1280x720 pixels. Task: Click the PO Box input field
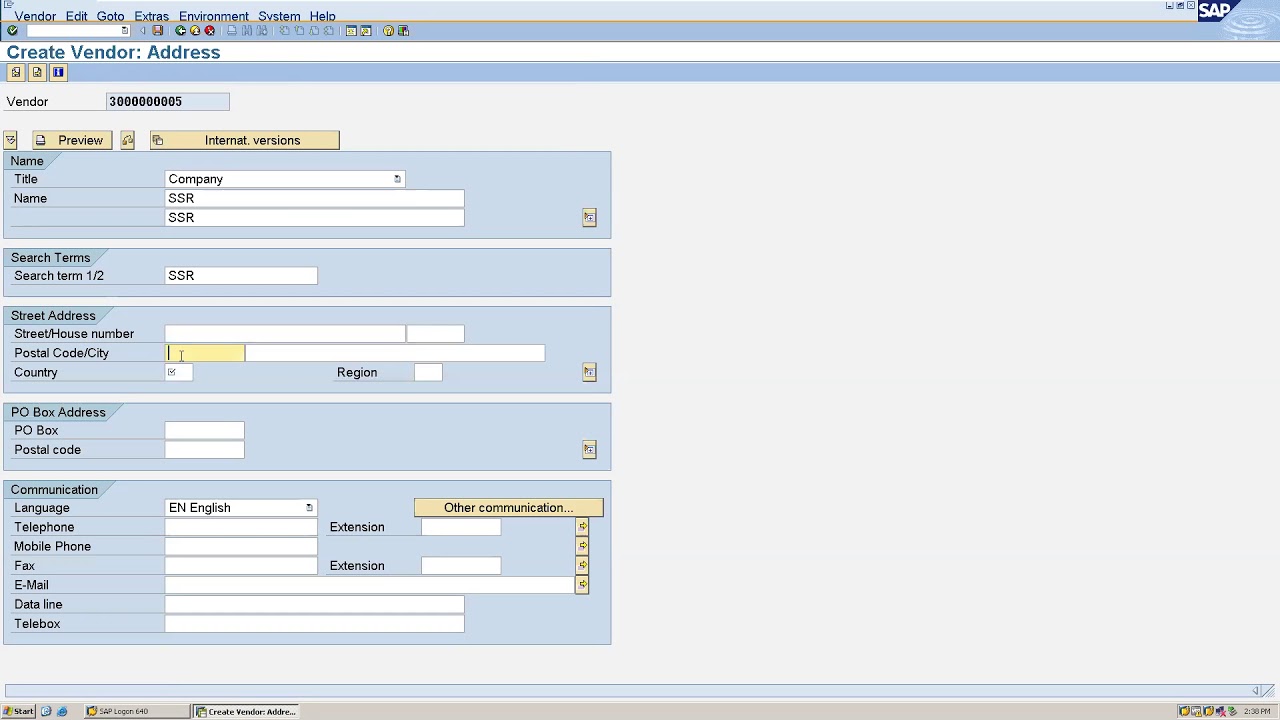tap(205, 430)
